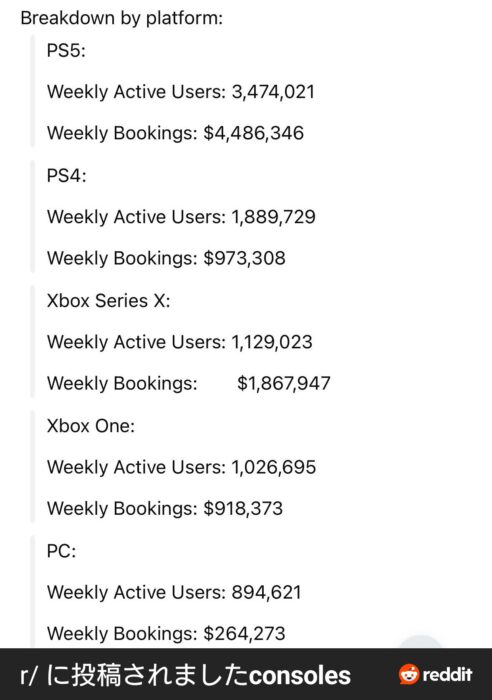Select PS4 Weekly Active Users 1,889,729
The height and width of the screenshot is (700, 492).
click(181, 217)
